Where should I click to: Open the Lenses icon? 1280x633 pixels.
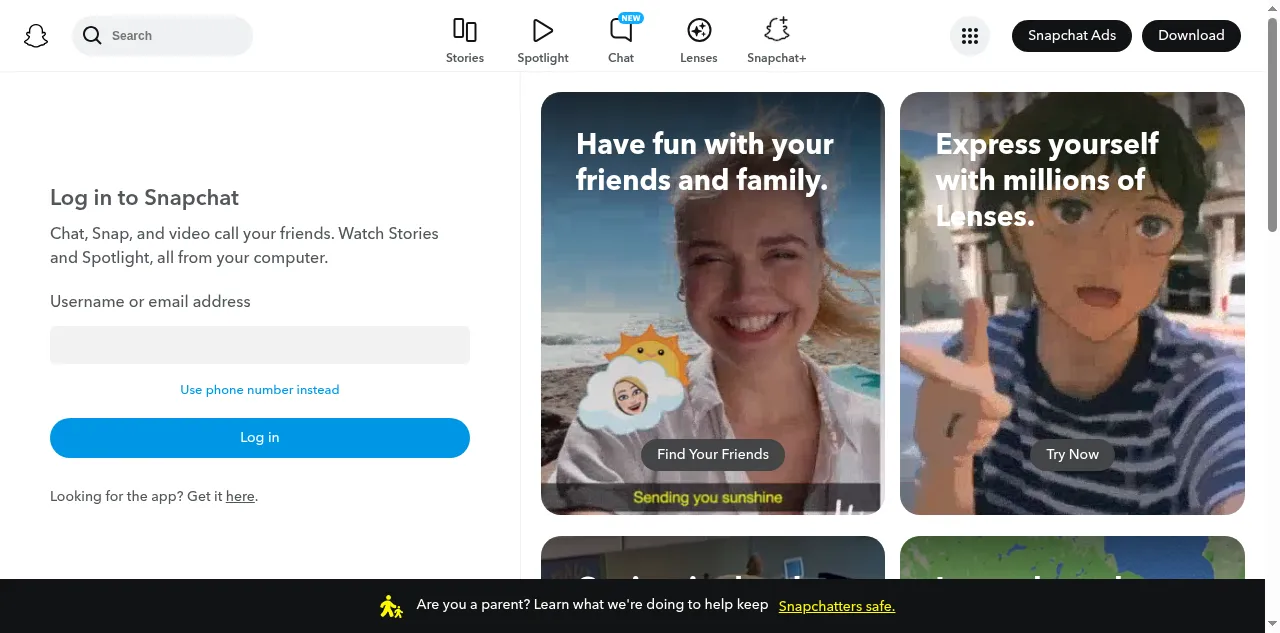pyautogui.click(x=699, y=30)
